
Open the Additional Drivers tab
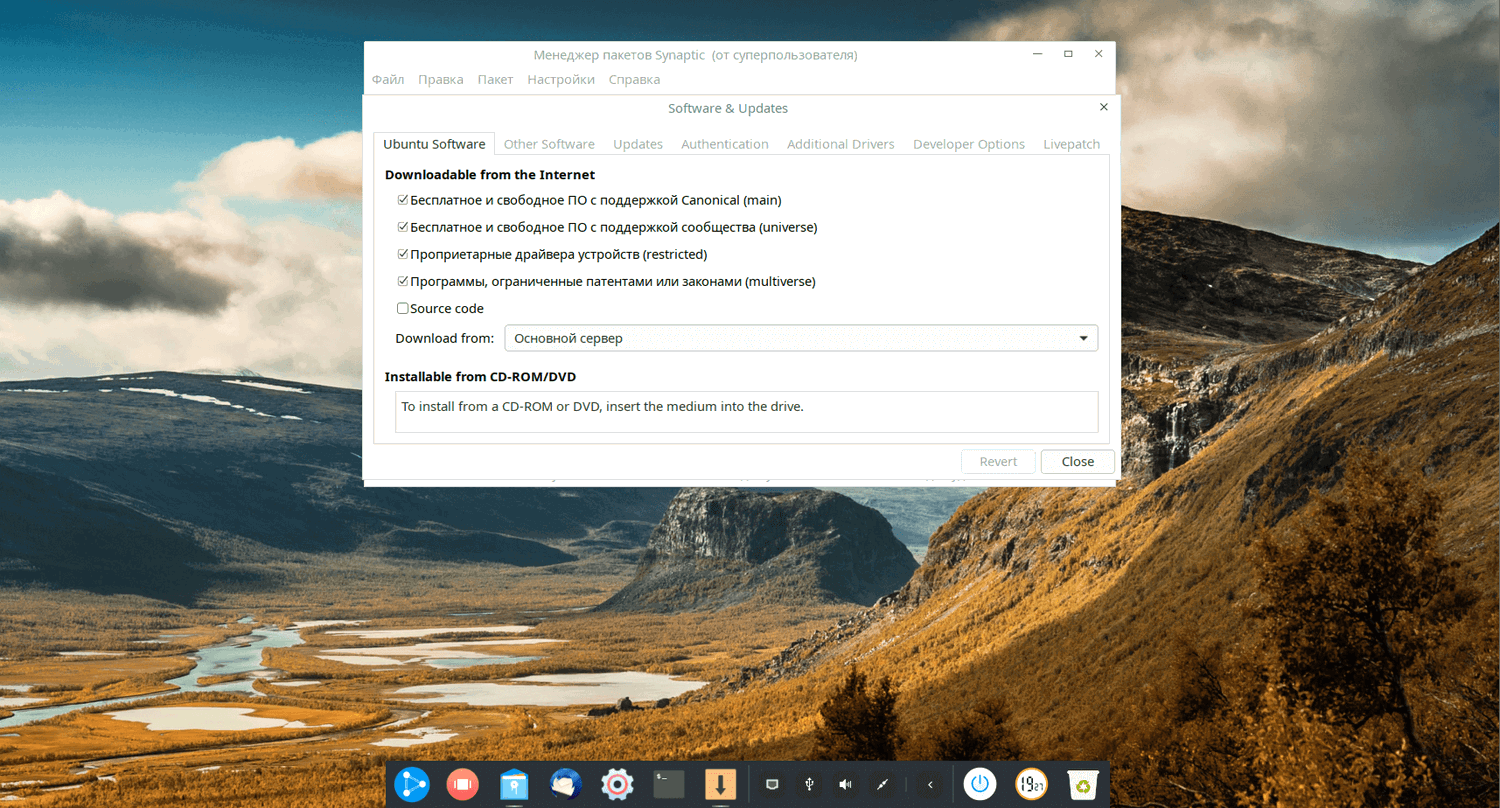[841, 144]
